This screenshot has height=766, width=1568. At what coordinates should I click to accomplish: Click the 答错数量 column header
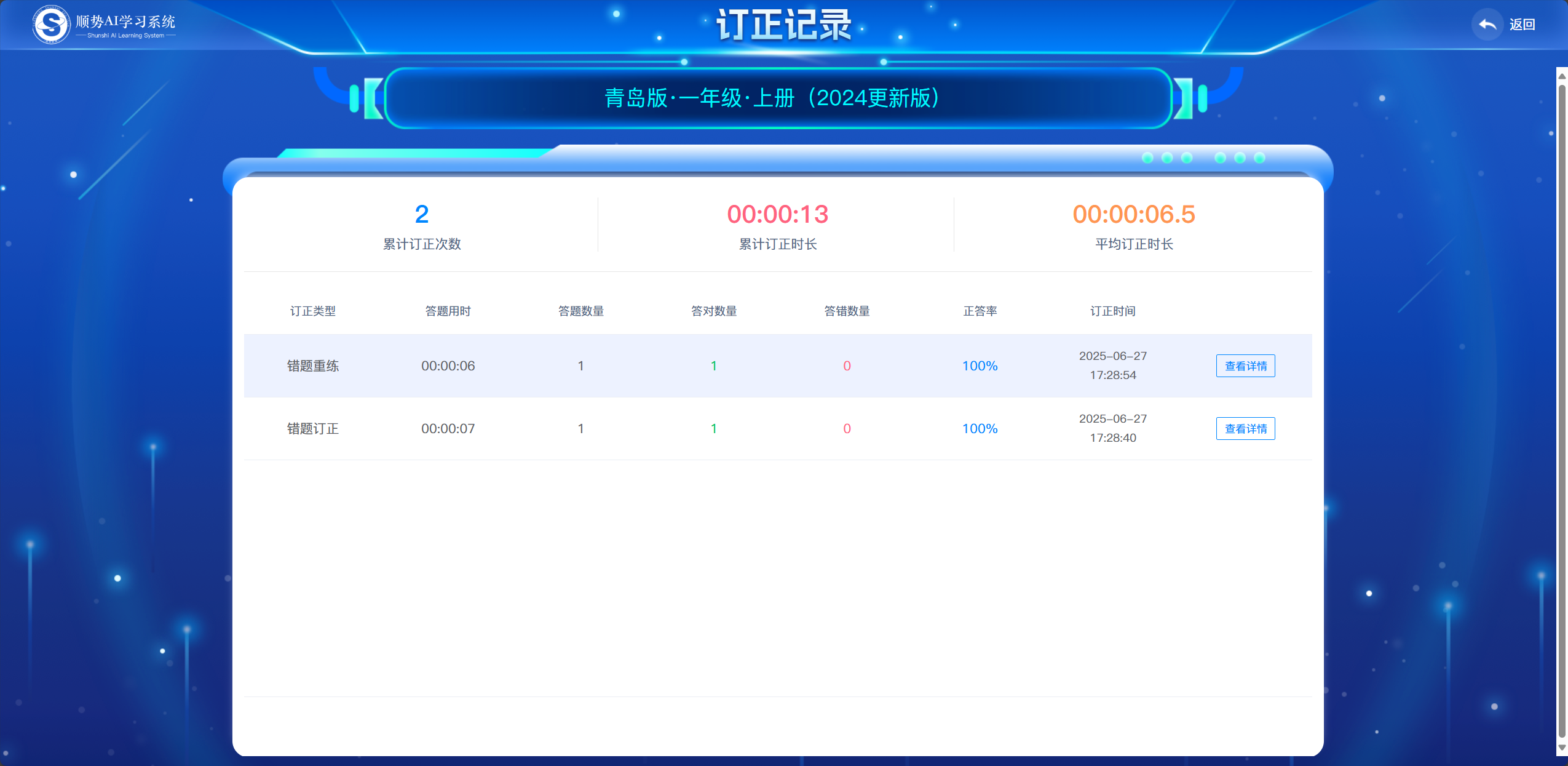click(847, 311)
